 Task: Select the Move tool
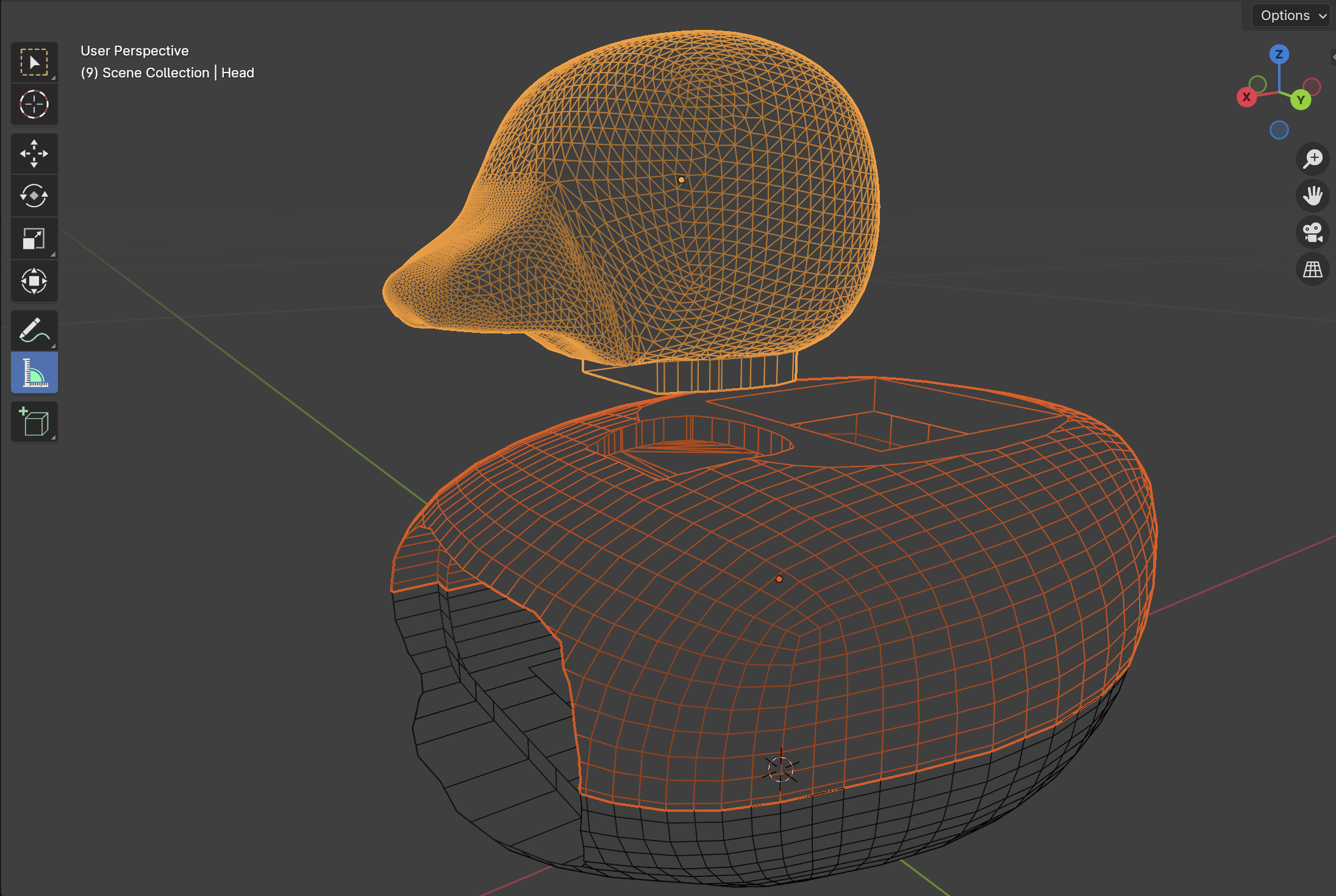[x=34, y=153]
